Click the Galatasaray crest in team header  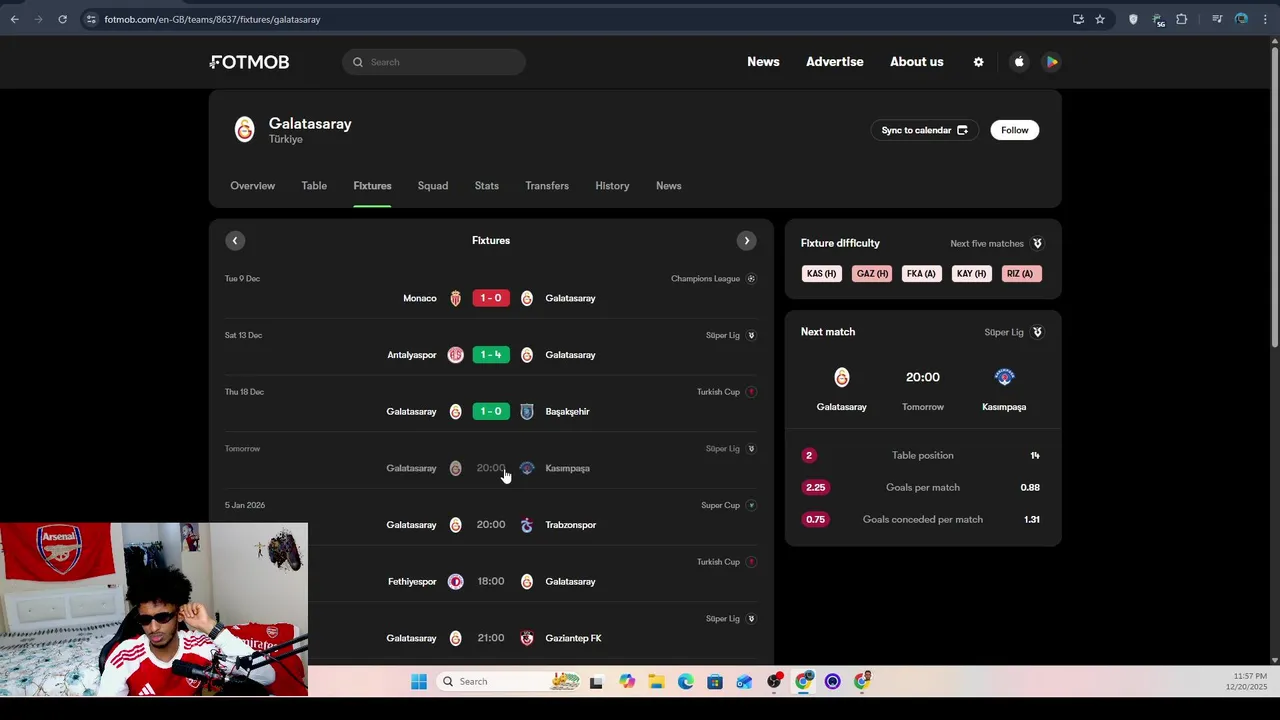point(244,130)
